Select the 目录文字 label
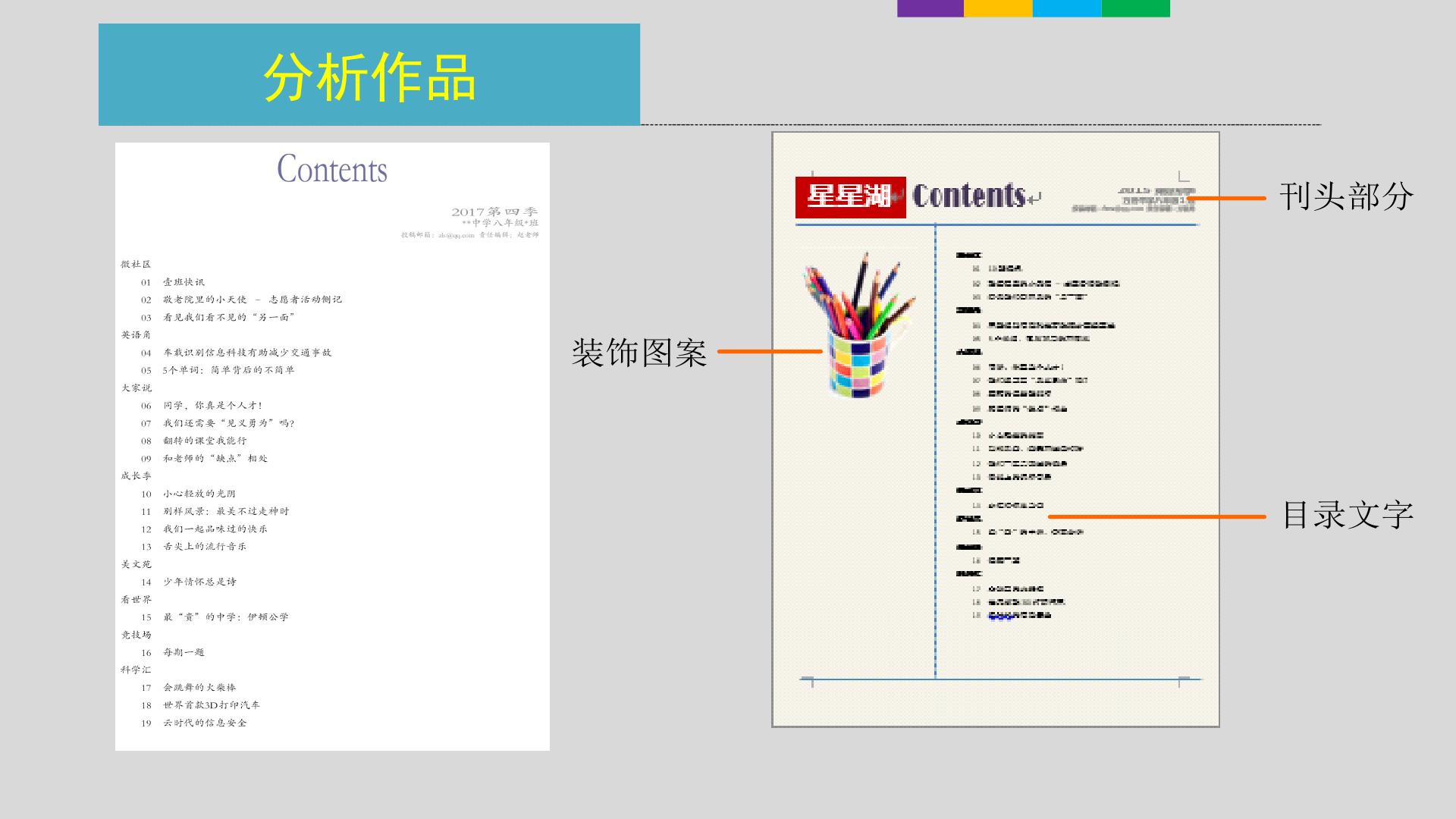 1348,515
